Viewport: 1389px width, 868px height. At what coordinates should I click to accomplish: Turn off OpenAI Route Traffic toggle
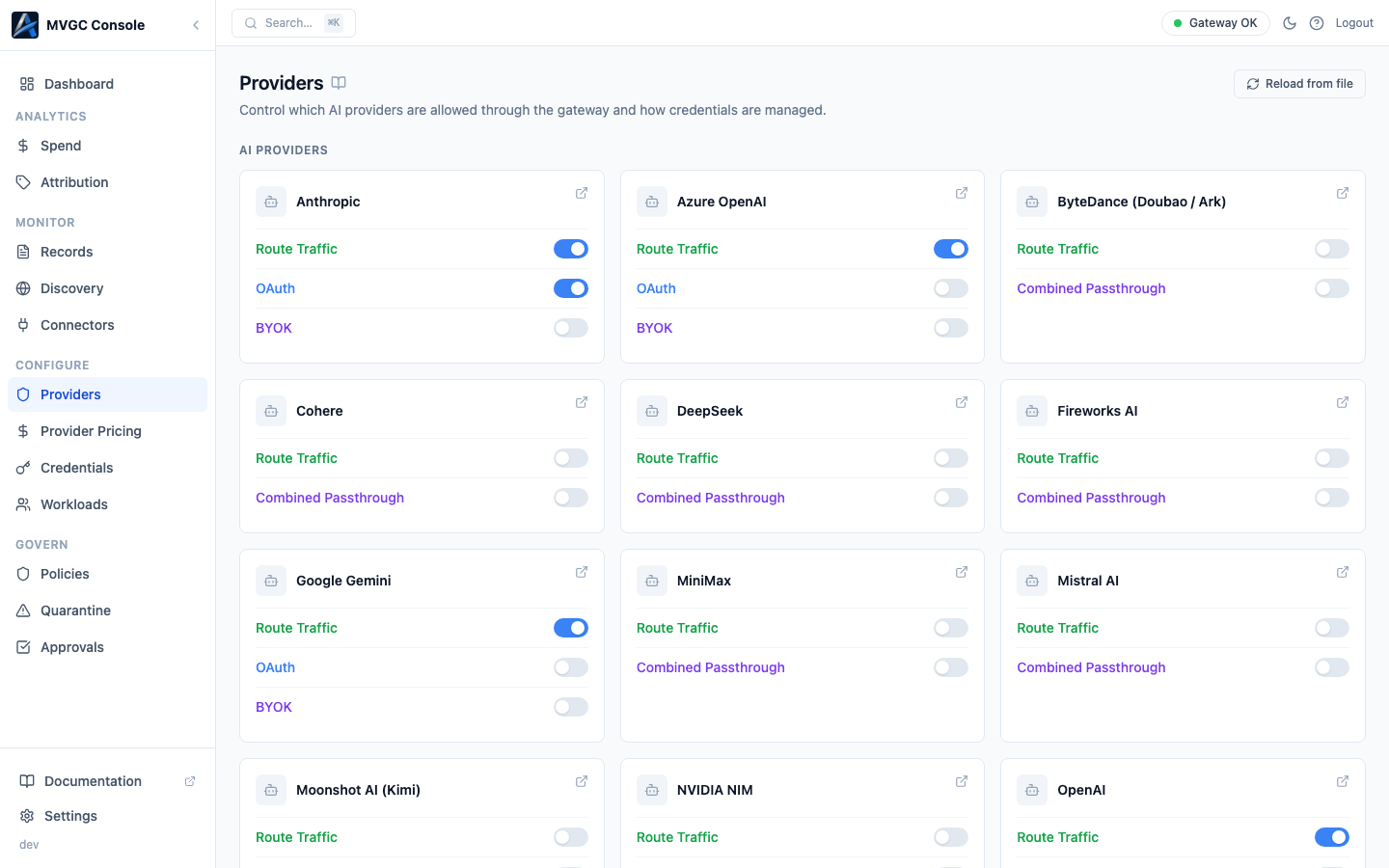[x=1332, y=837]
